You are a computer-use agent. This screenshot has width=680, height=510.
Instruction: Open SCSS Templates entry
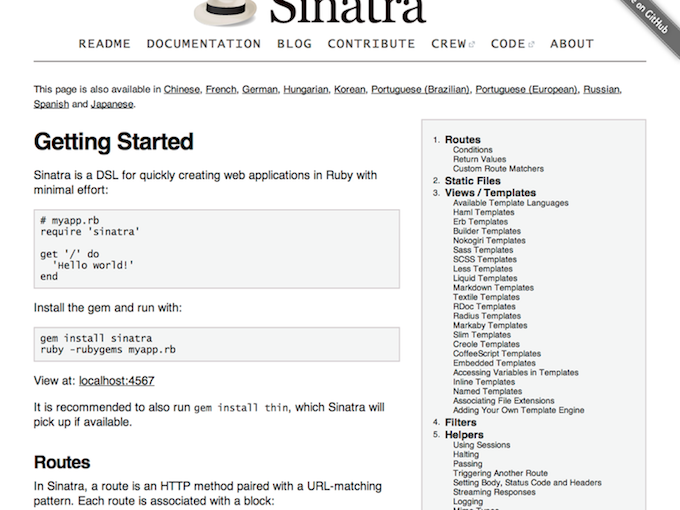coord(485,259)
